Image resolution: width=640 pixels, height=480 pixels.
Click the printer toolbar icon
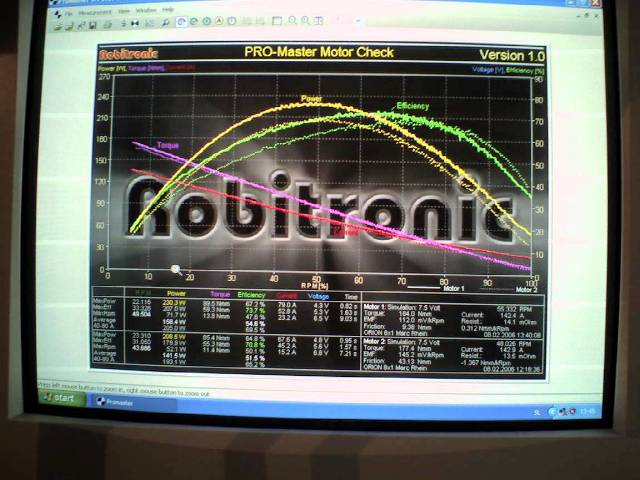pos(108,25)
